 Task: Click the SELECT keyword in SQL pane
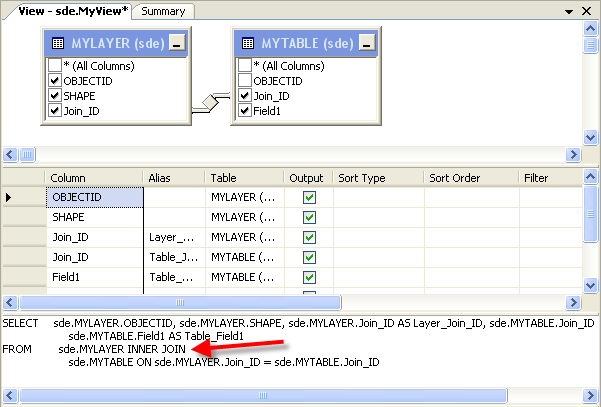coord(20,323)
